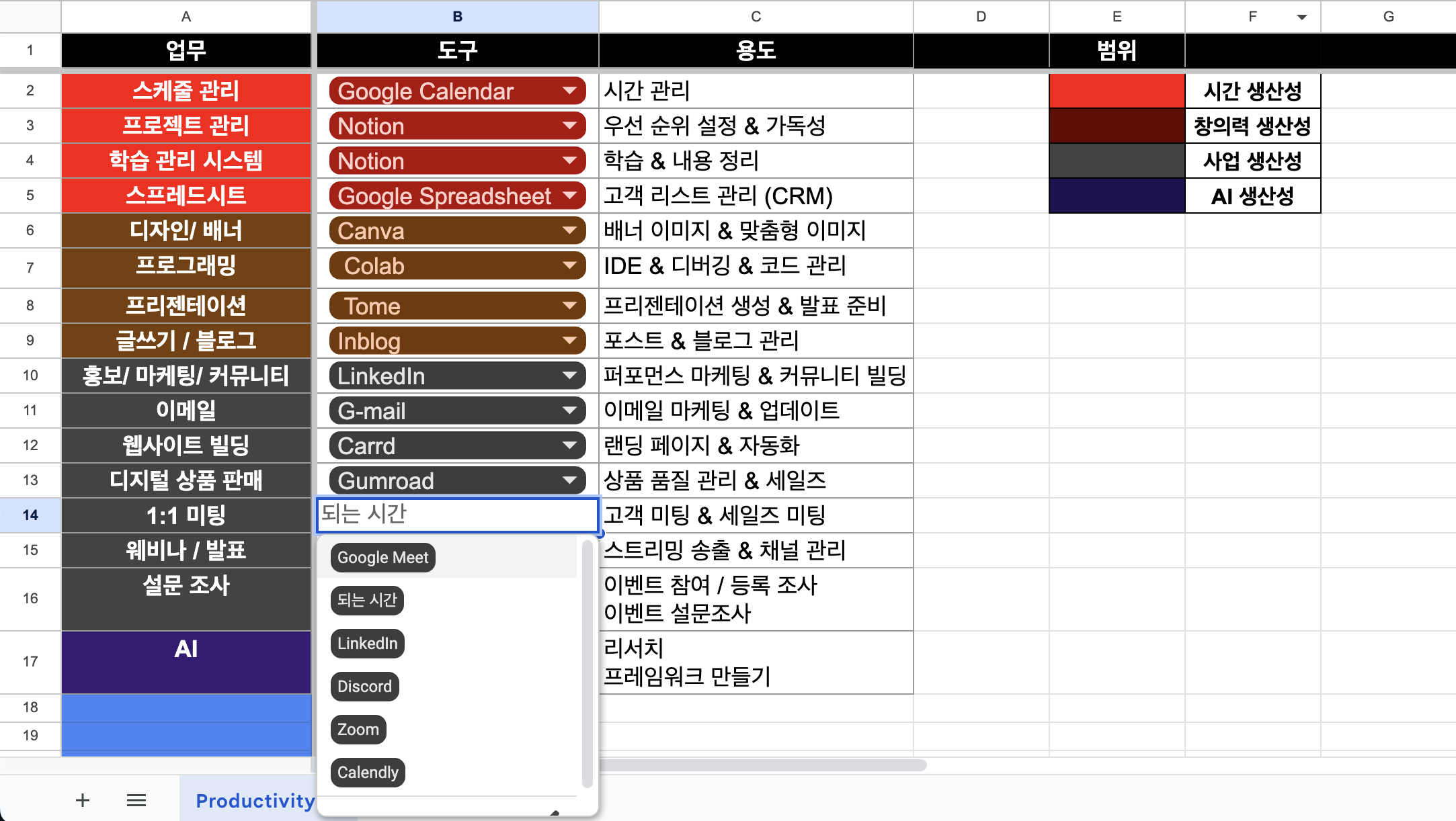Click the 프로그래밍 cell
This screenshot has width=1456, height=821.
pos(186,267)
